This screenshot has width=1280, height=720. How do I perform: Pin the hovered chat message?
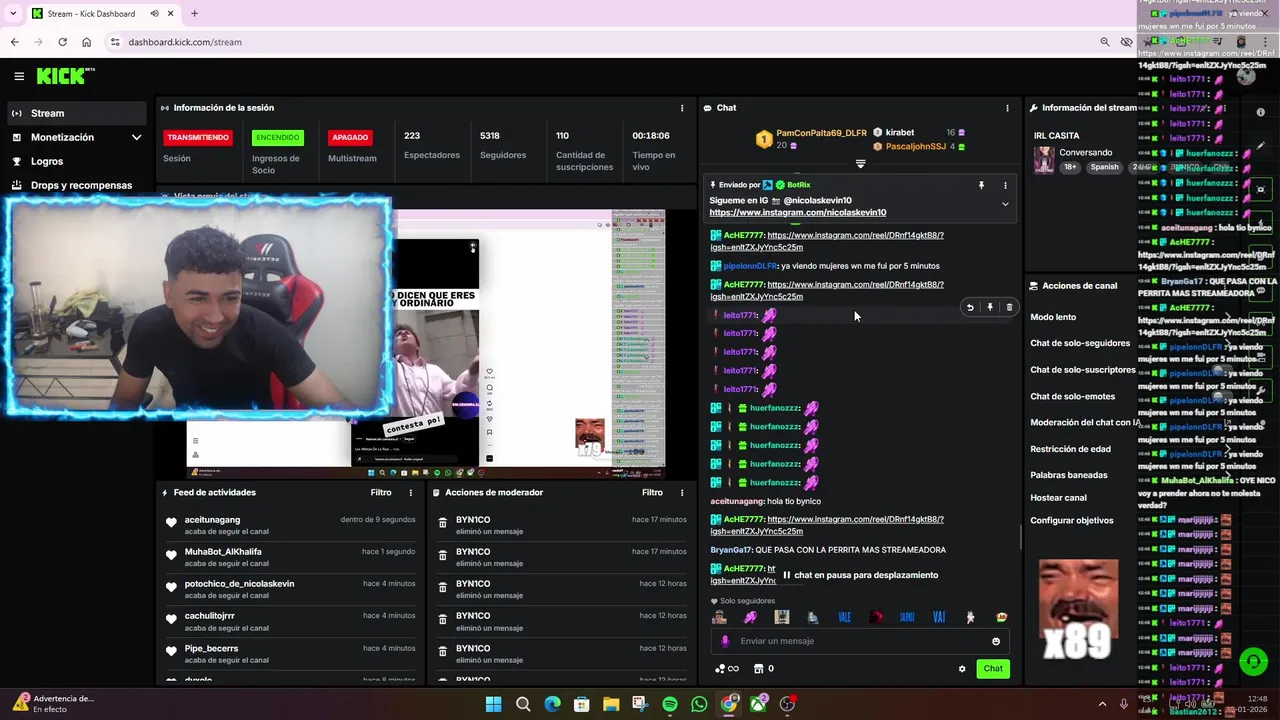click(x=989, y=308)
